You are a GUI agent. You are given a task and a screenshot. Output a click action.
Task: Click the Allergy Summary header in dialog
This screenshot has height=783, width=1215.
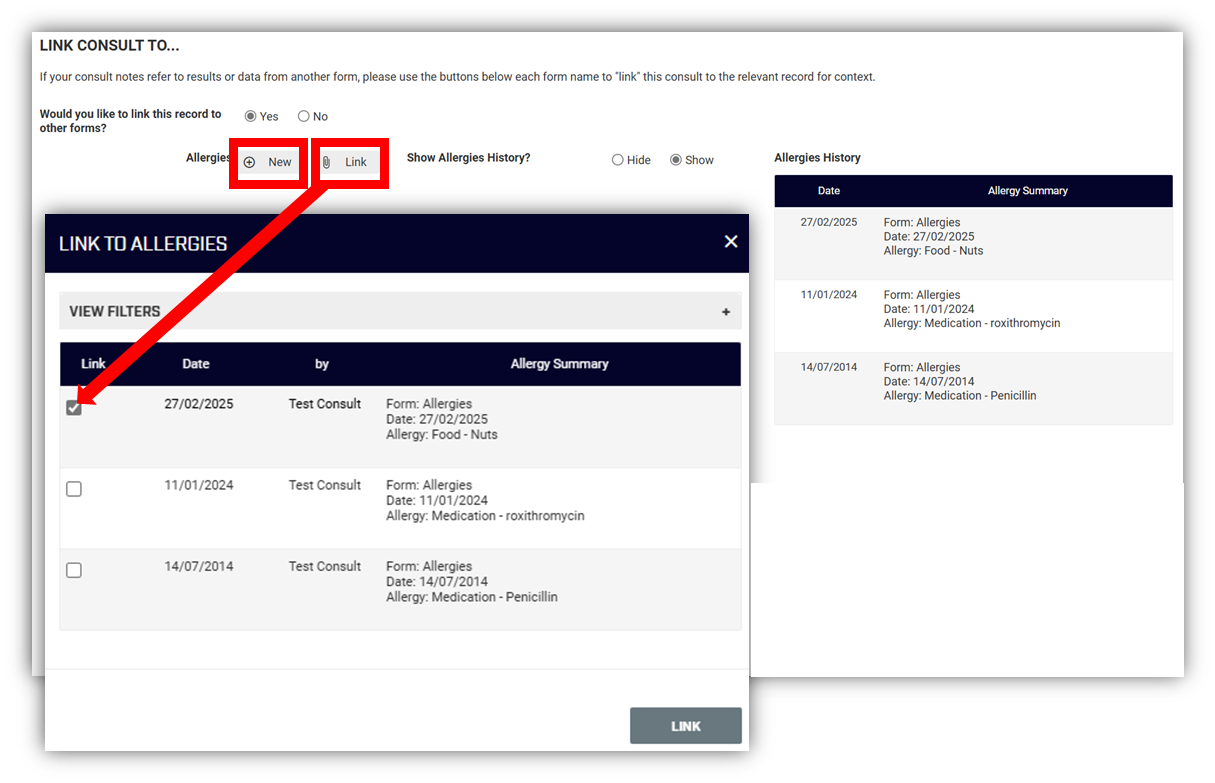coord(559,364)
